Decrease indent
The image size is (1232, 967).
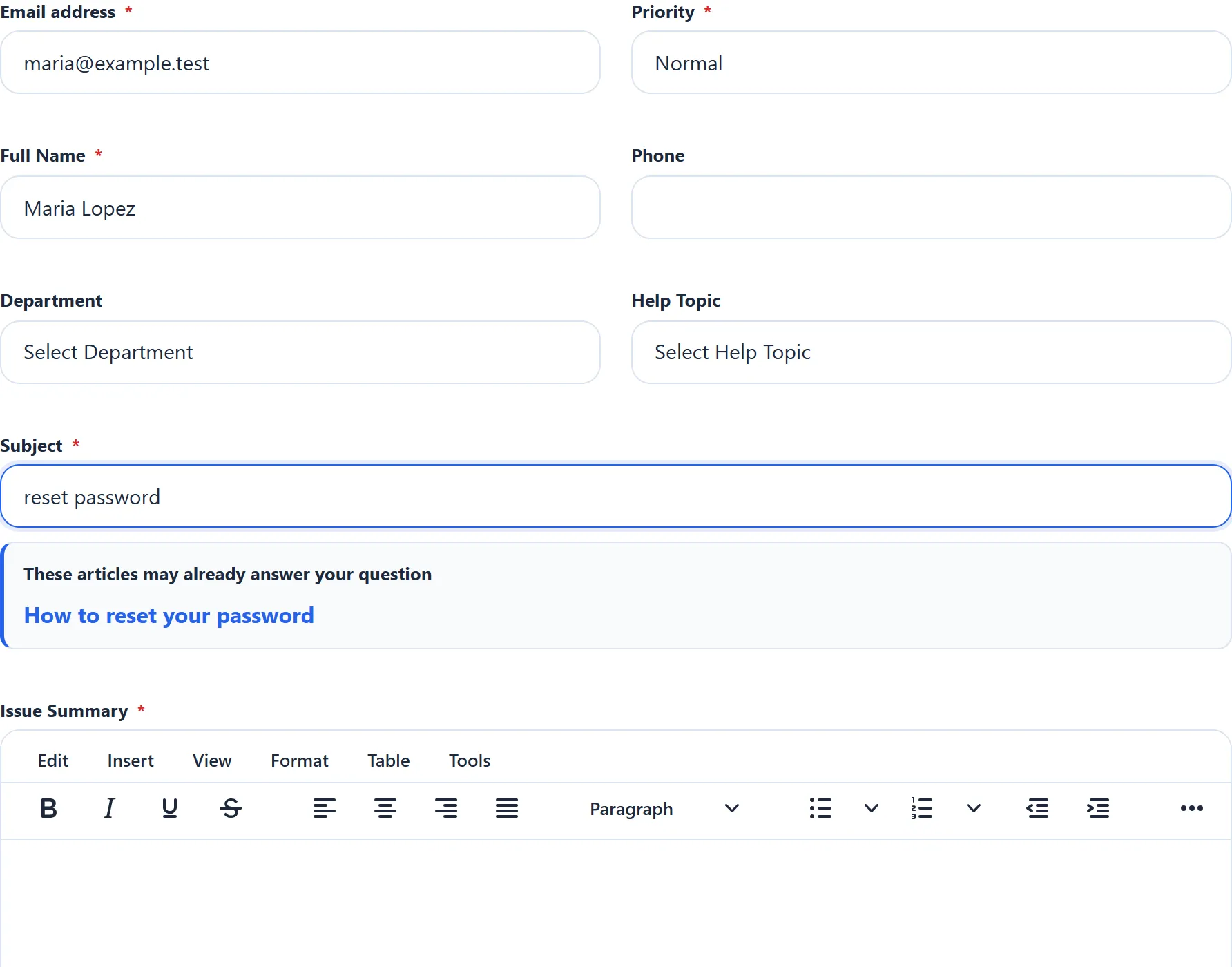click(x=1037, y=808)
